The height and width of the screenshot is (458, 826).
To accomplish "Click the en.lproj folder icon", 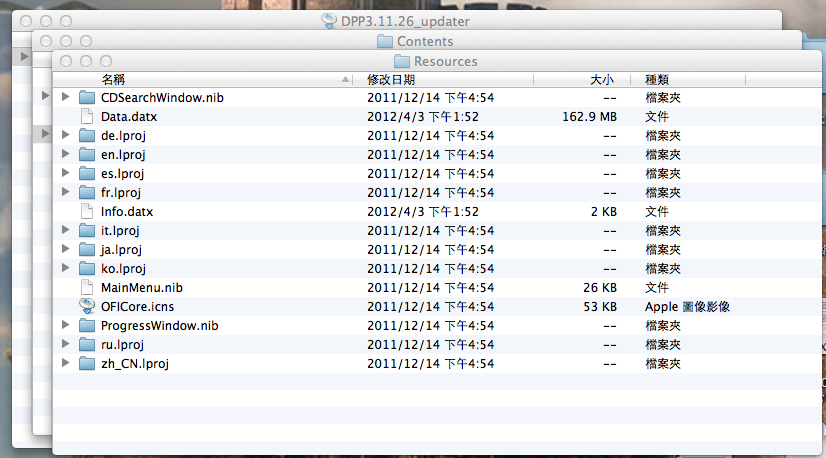I will point(87,154).
